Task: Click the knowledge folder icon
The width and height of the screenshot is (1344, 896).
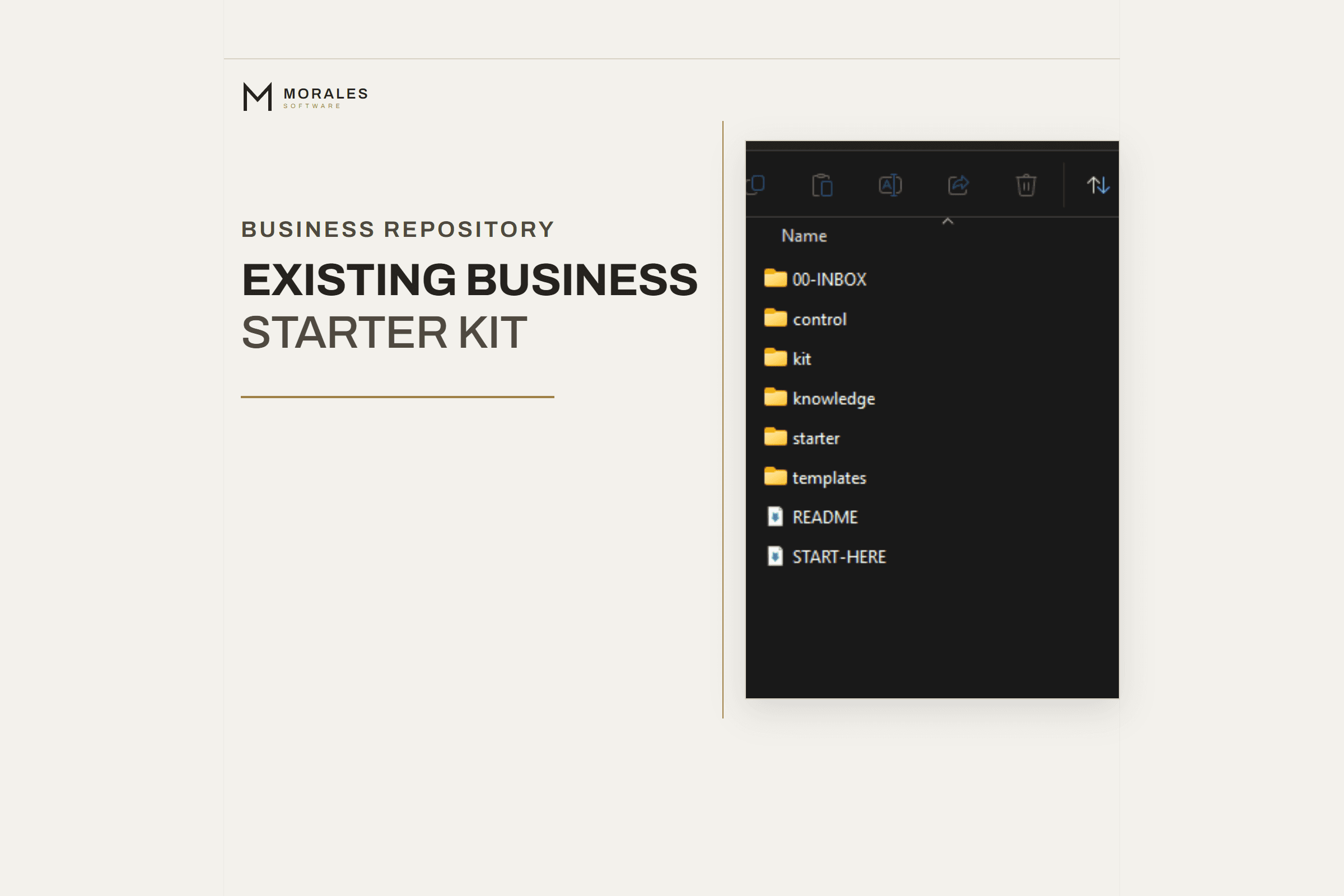Action: tap(775, 398)
